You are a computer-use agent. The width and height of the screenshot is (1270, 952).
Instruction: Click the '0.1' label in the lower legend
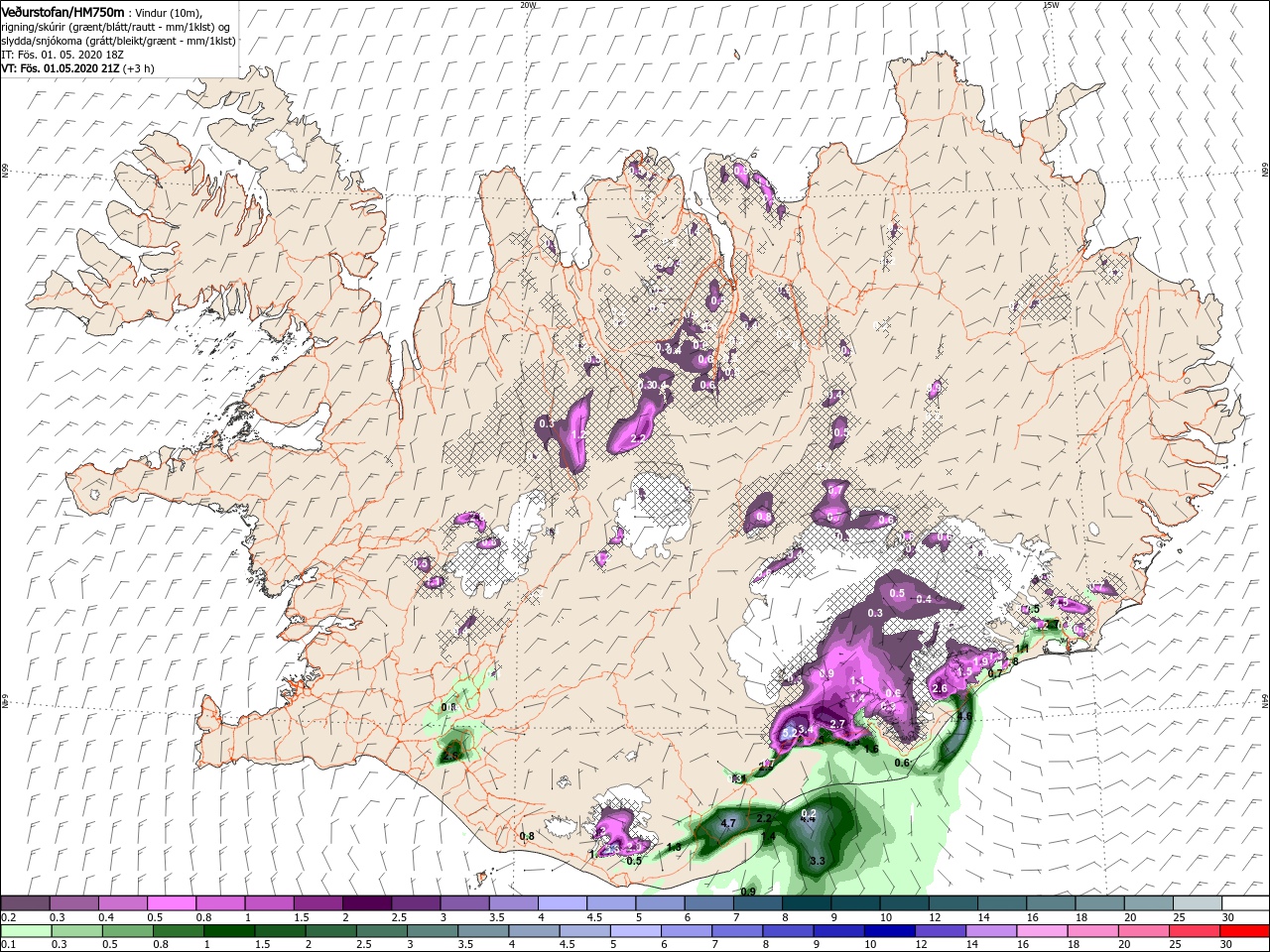[x=8, y=945]
